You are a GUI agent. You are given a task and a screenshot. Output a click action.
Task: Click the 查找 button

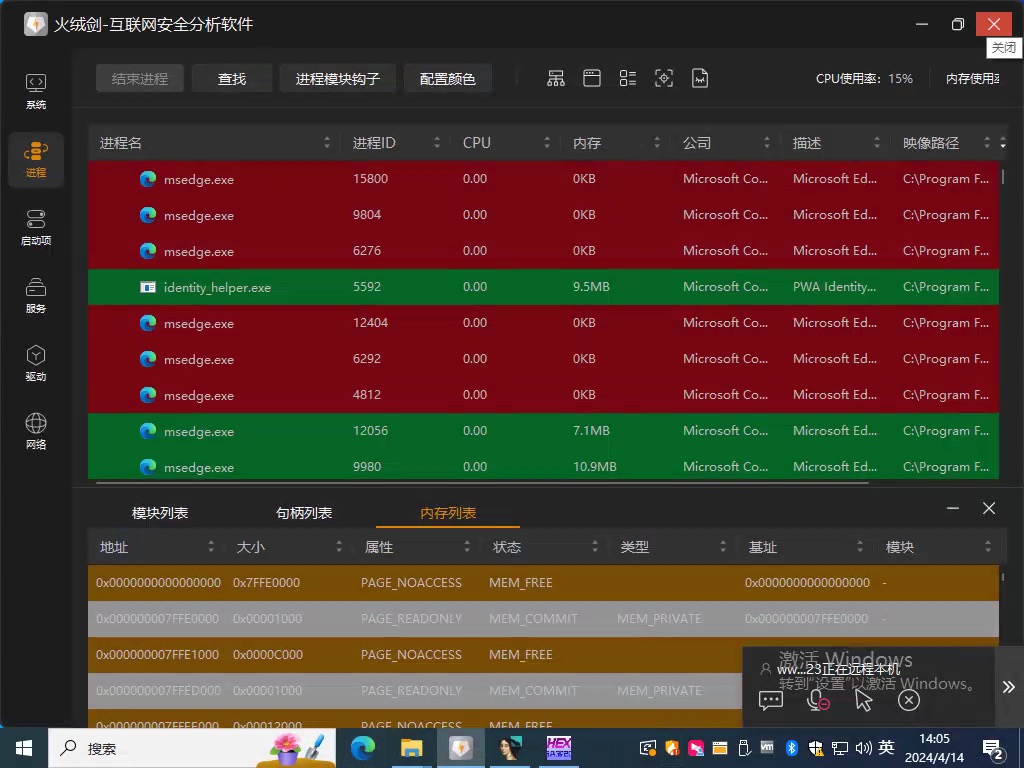[232, 79]
